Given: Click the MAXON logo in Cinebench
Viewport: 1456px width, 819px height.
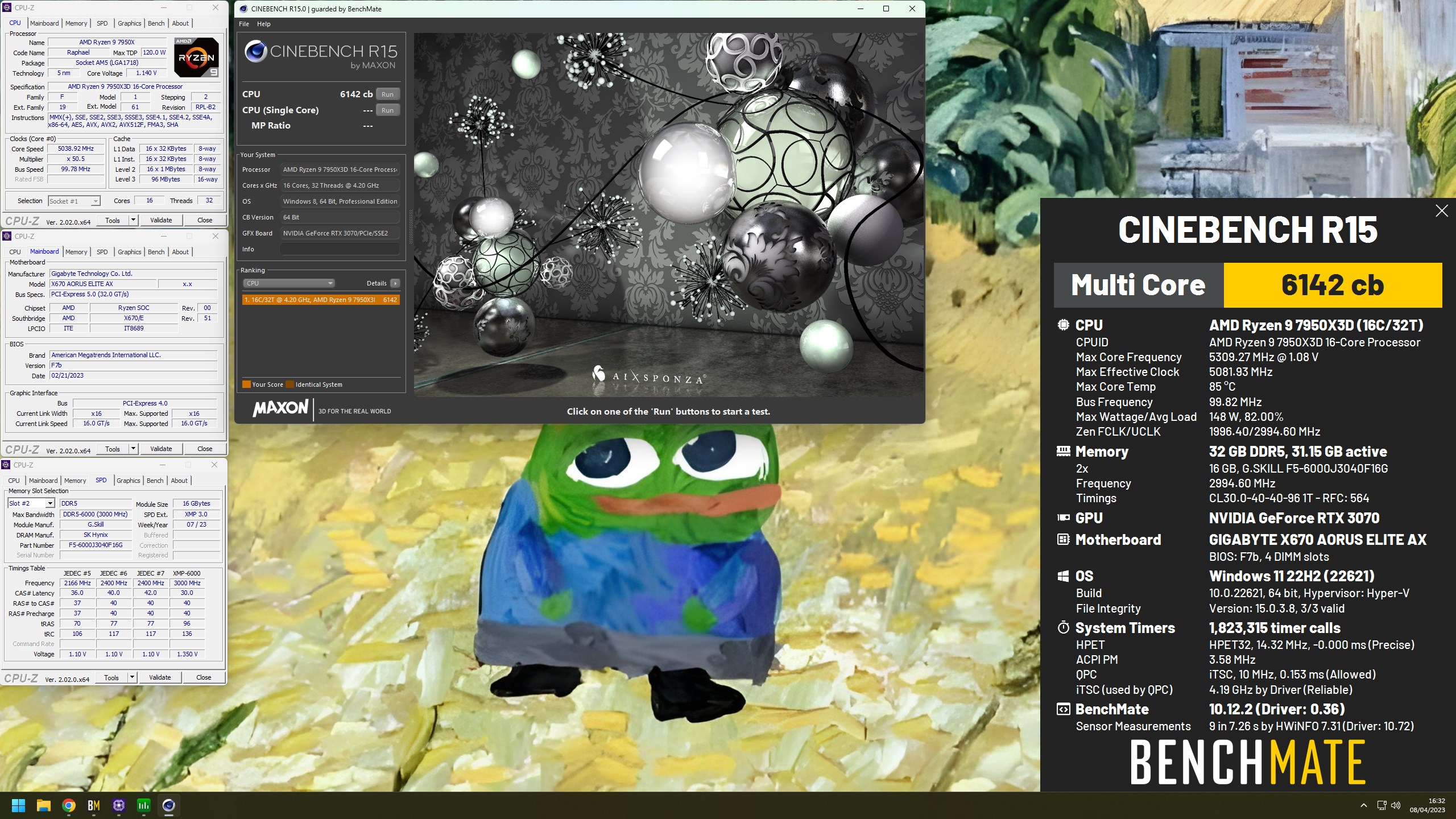Looking at the screenshot, I should [280, 408].
